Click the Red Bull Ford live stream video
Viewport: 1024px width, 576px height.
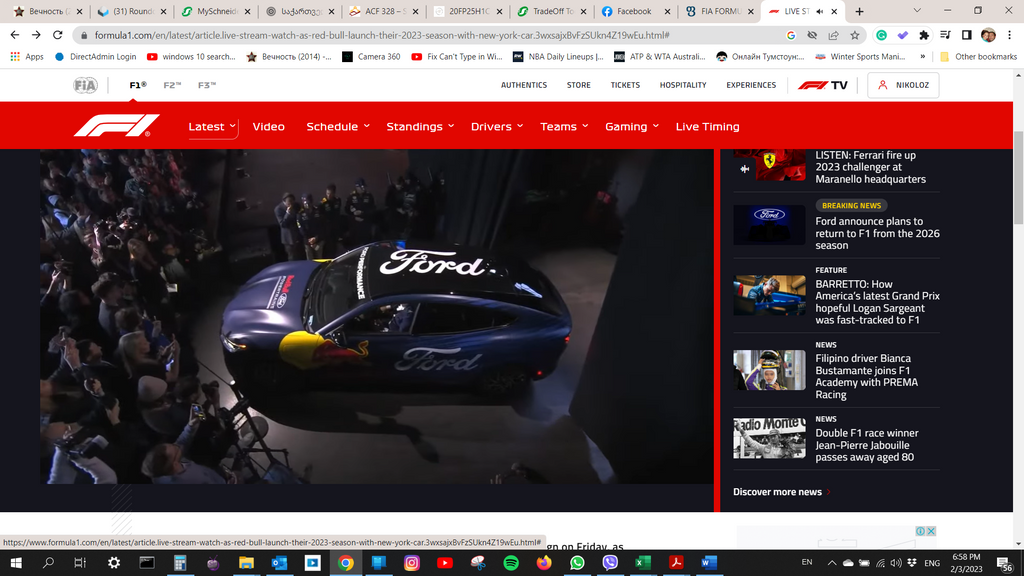pos(377,316)
